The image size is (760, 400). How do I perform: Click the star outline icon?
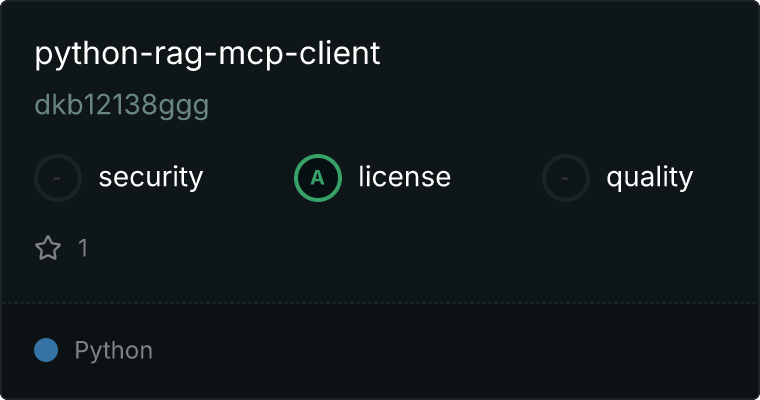tap(48, 248)
